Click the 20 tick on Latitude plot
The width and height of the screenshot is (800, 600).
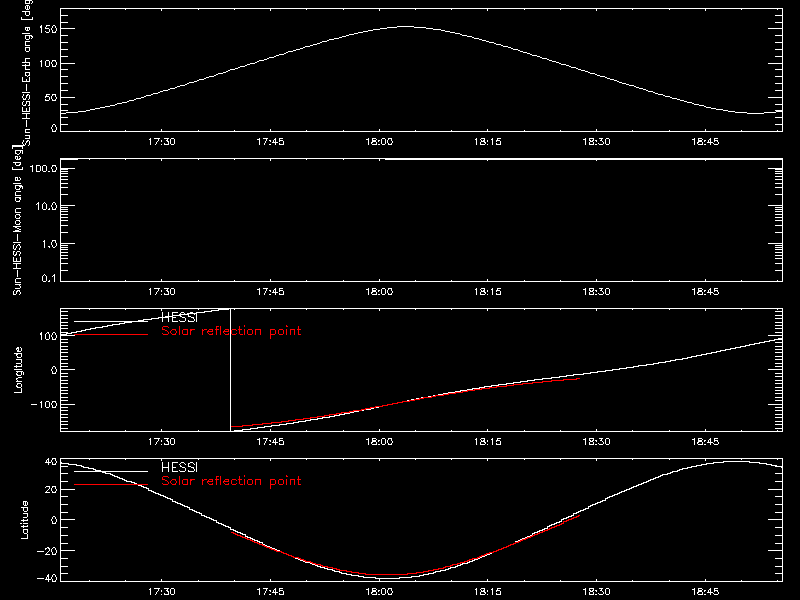point(52,489)
